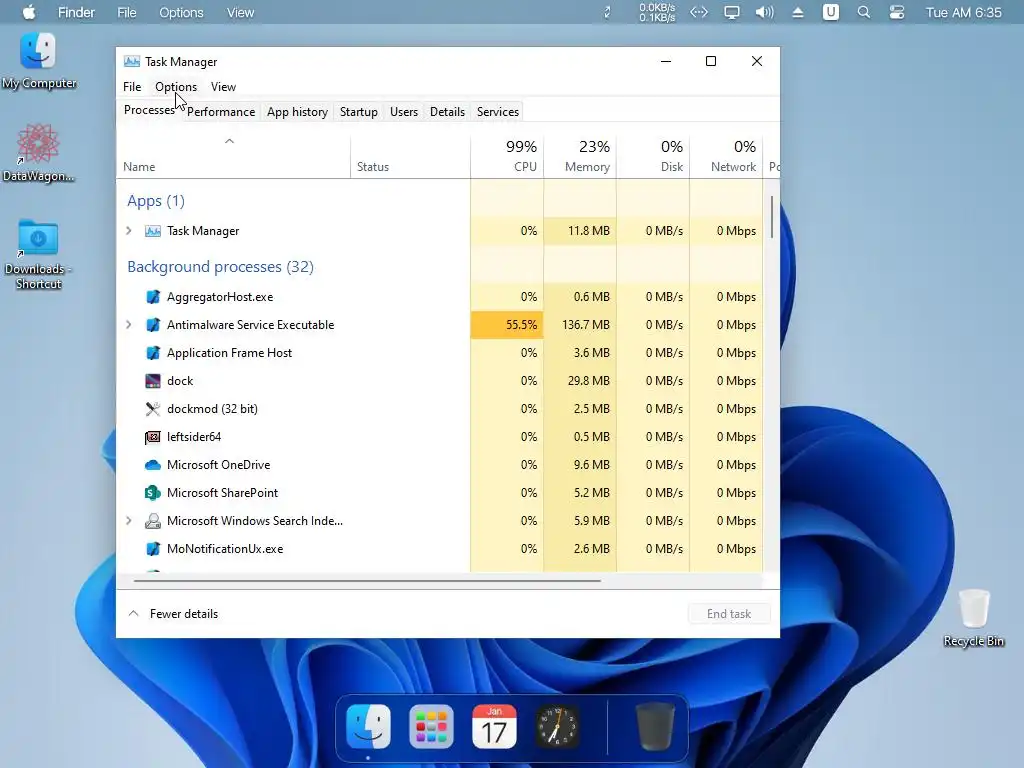Open the Control Center icon in menu bar

(x=897, y=12)
